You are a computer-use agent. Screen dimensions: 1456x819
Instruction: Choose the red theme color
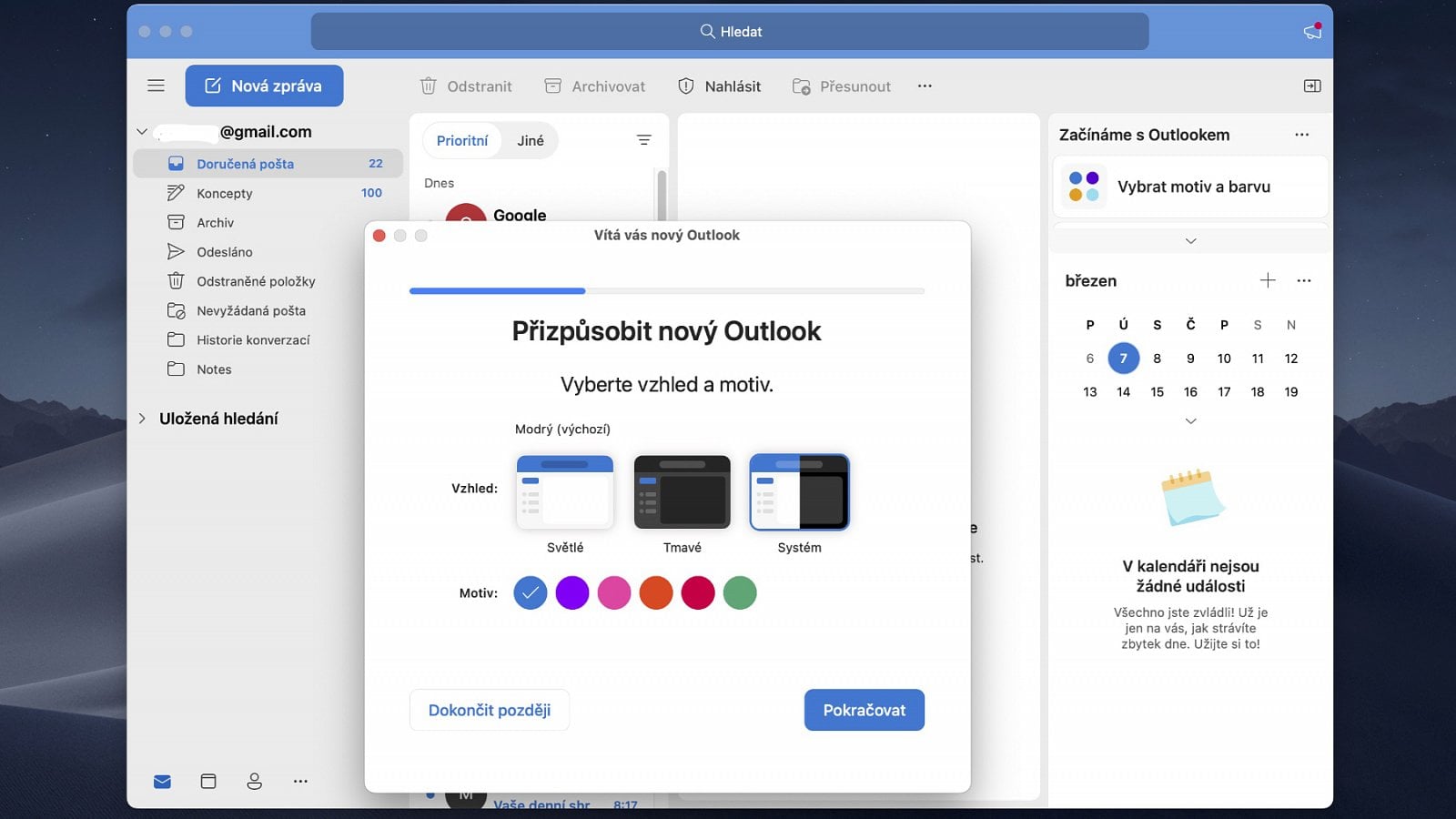(x=698, y=593)
